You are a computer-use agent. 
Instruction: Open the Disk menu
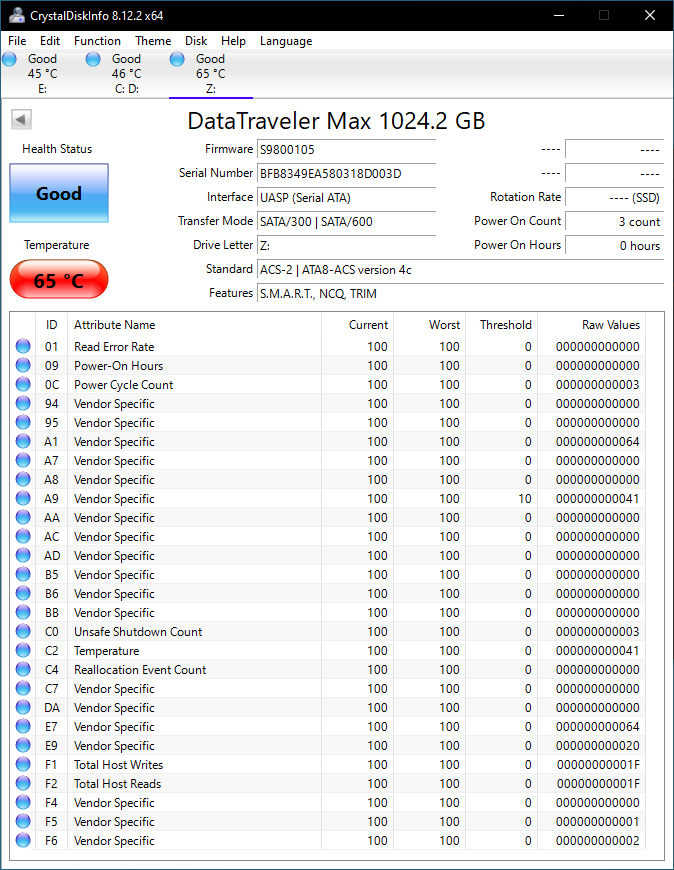(196, 41)
